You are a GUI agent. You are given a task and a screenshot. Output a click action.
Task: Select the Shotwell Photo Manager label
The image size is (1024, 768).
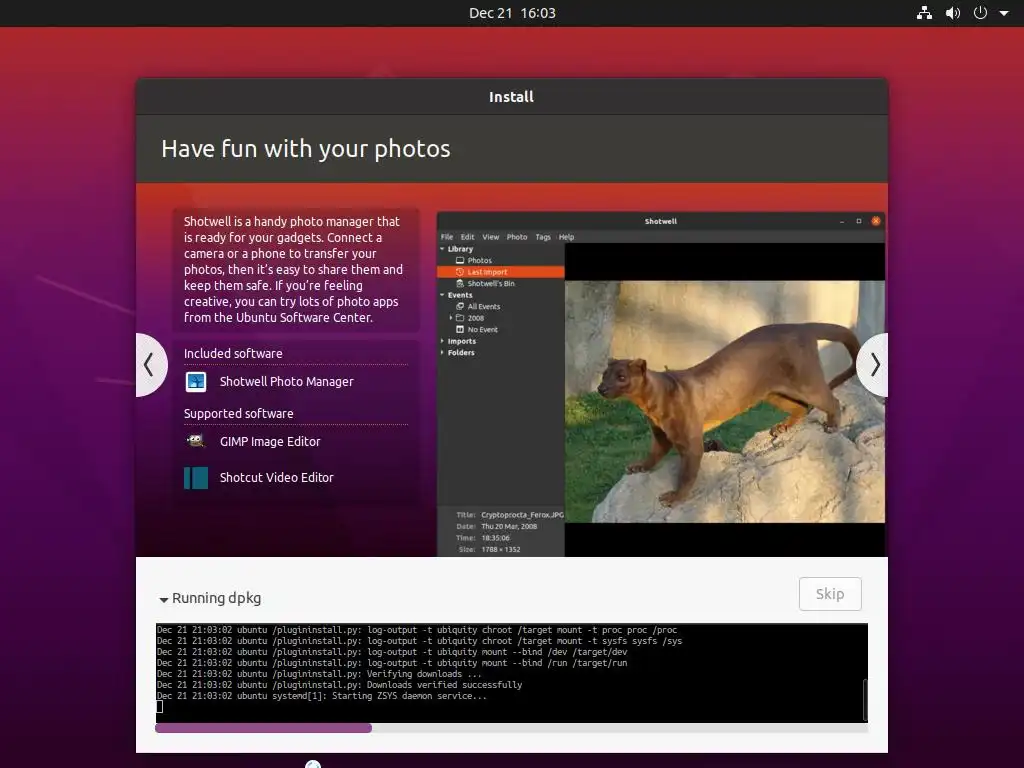(286, 381)
